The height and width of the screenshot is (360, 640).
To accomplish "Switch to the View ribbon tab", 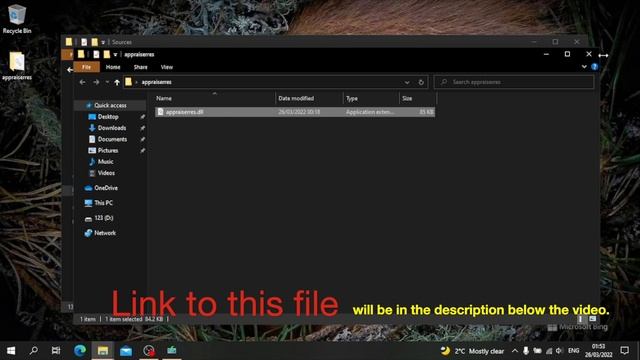I will 167,67.
